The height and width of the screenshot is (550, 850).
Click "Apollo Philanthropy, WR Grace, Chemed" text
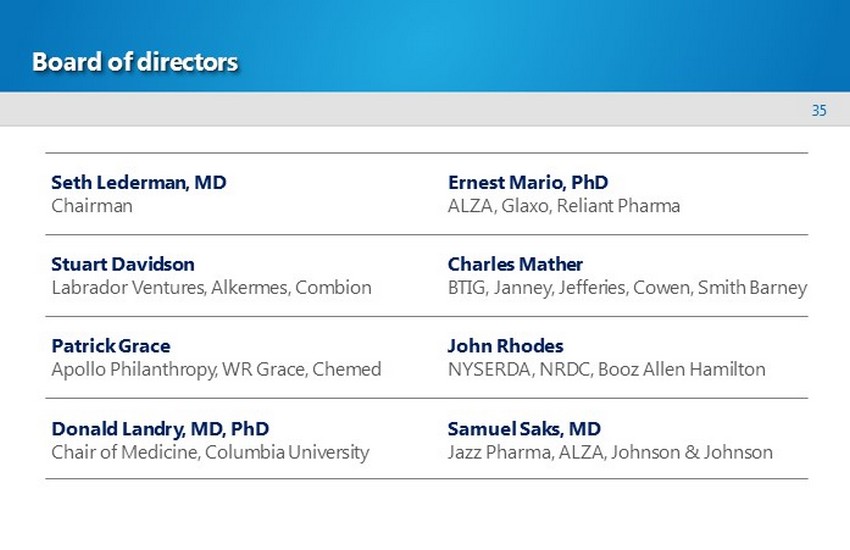point(216,369)
